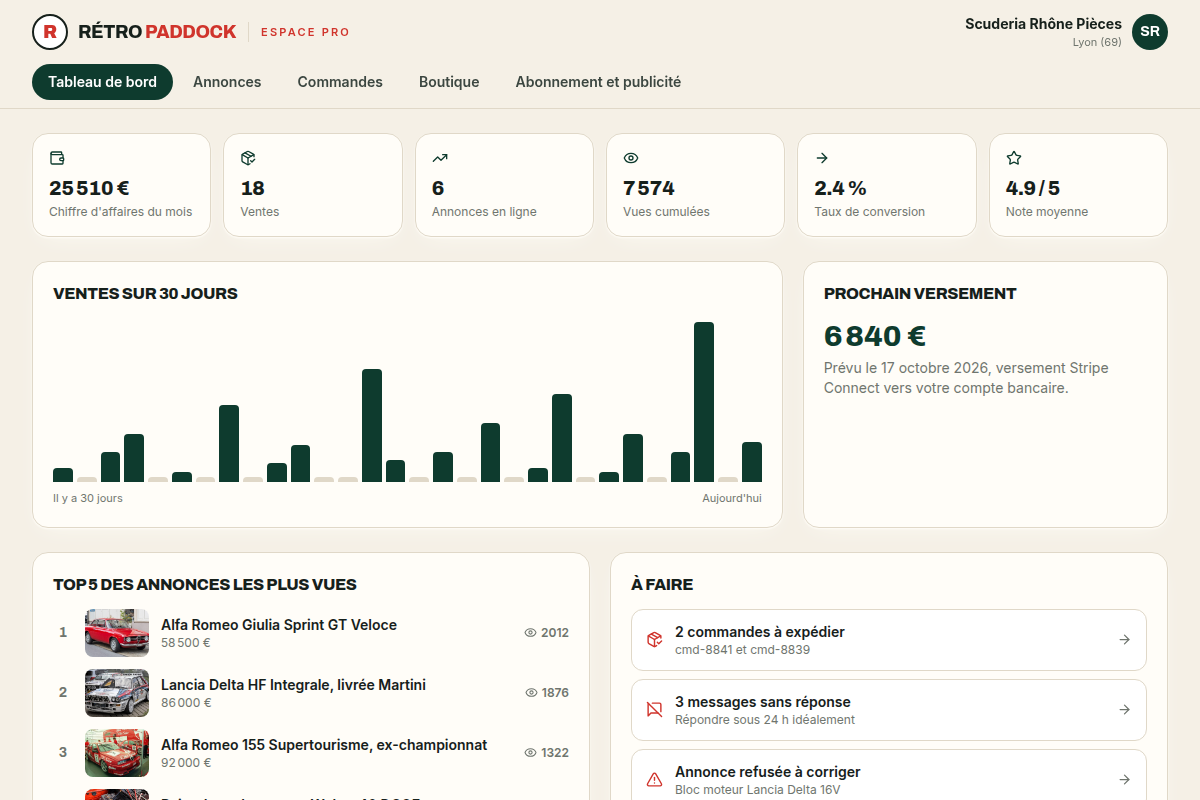The width and height of the screenshot is (1200, 800).
Task: Click Bloc moteur Lancia Delta 16V text
Action: click(x=757, y=790)
